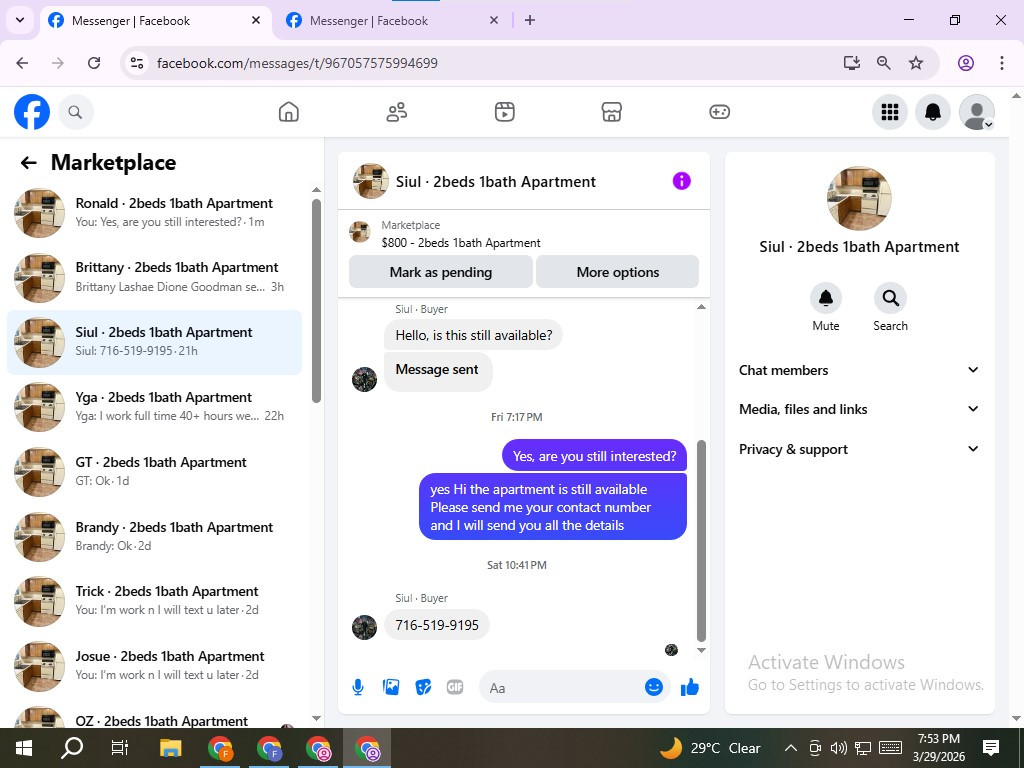Expand Chat members section

point(859,370)
